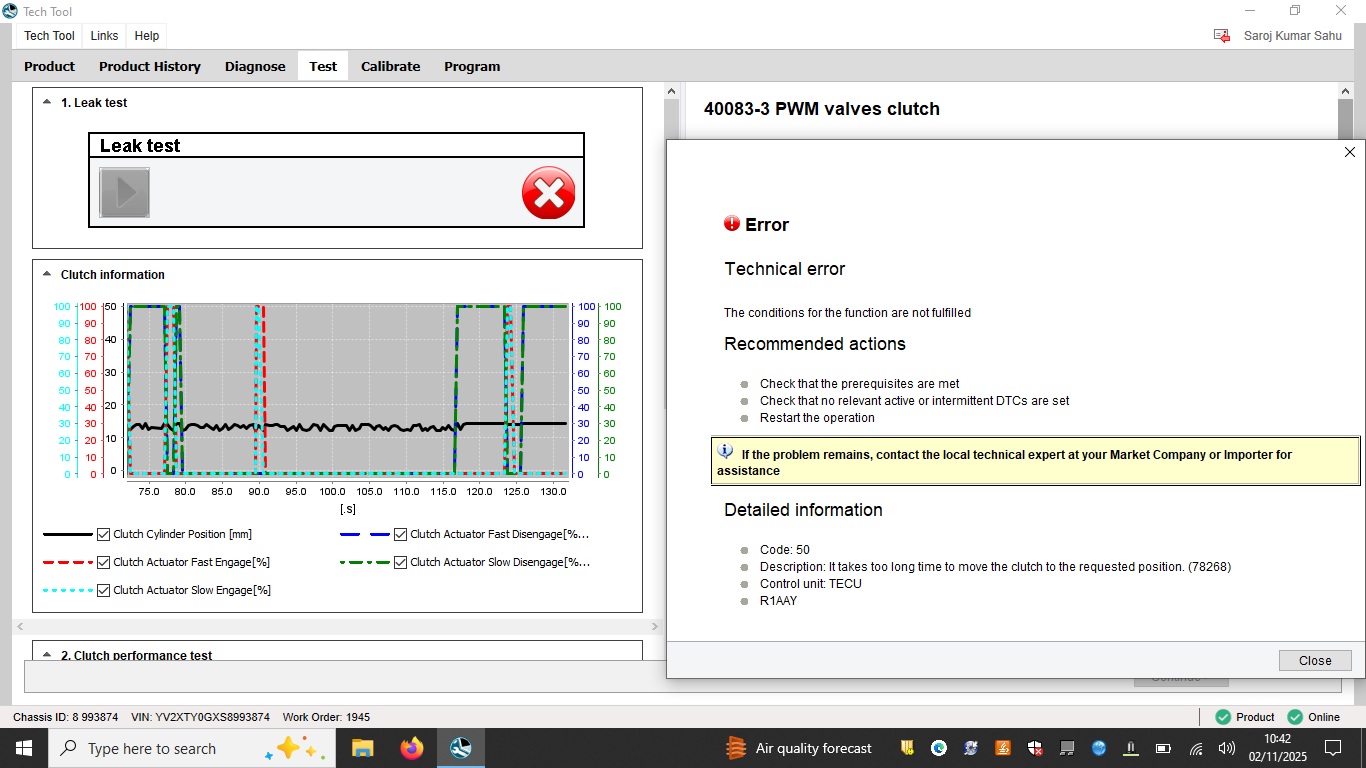
Task: Open the Links menu
Action: (104, 35)
